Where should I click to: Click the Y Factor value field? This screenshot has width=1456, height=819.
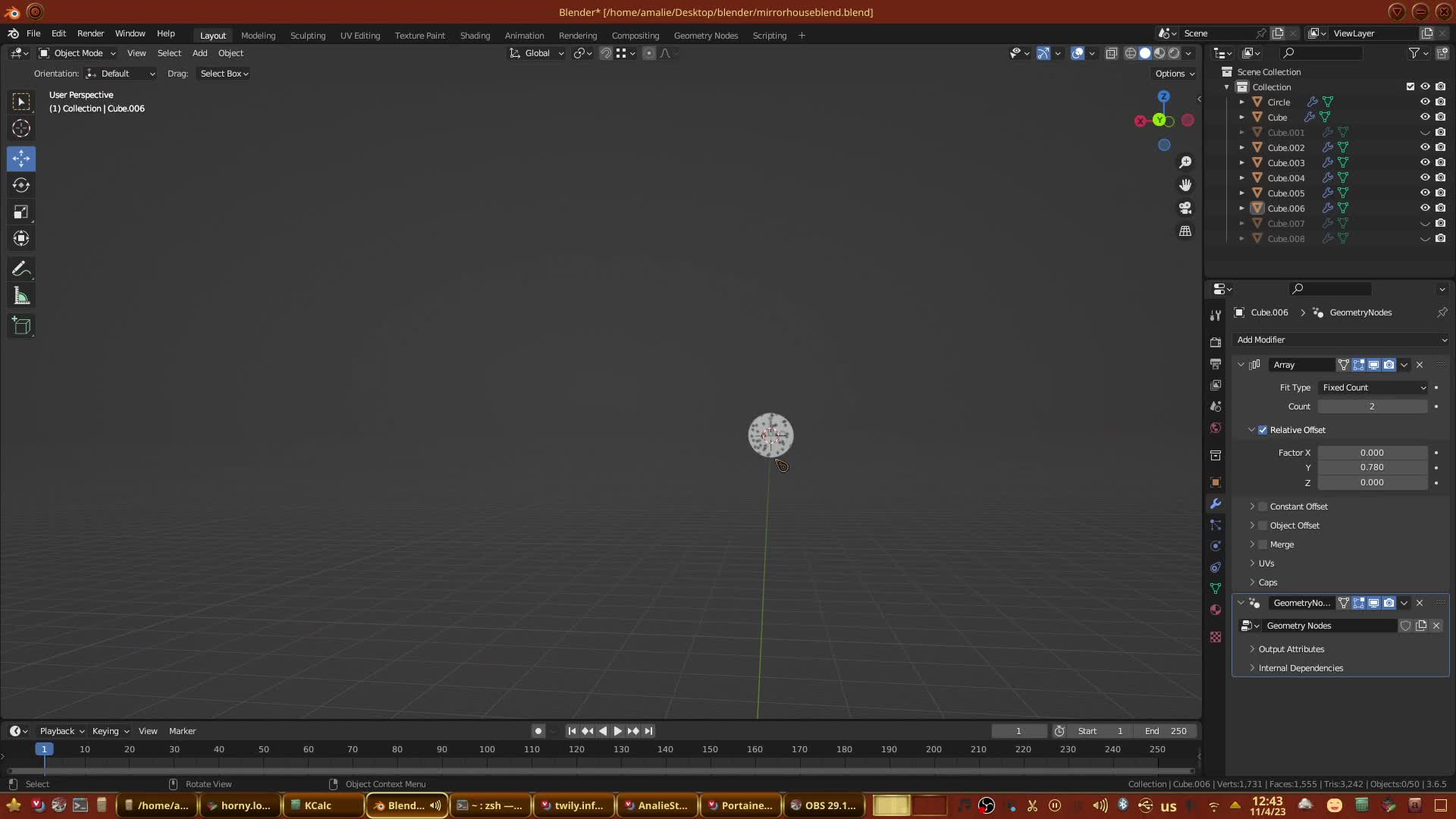[x=1371, y=467]
